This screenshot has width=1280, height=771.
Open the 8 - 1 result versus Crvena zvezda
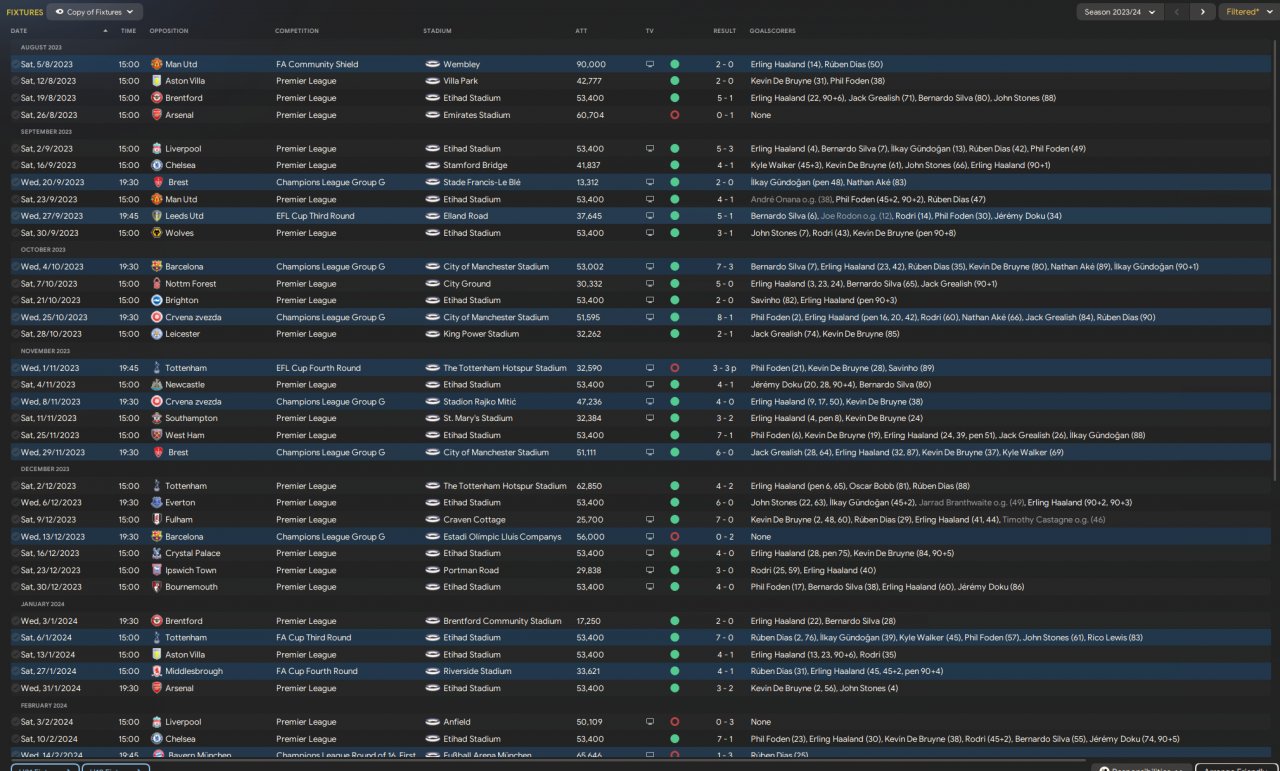pos(724,317)
